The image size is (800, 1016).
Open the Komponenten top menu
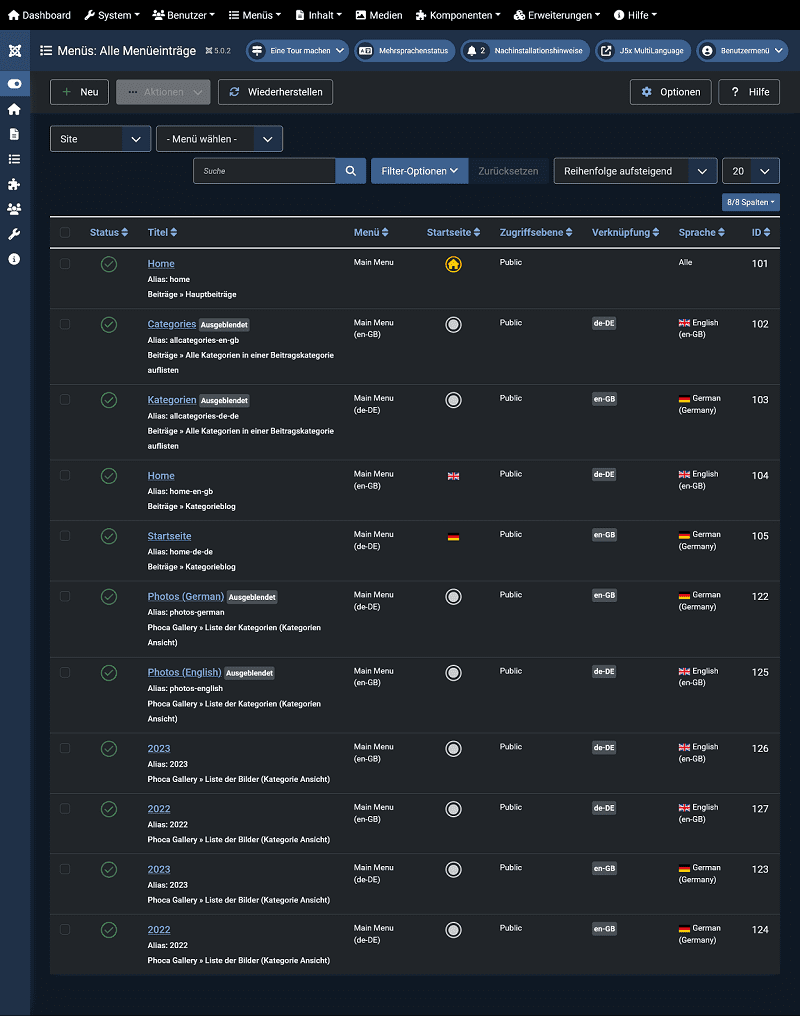[x=458, y=15]
